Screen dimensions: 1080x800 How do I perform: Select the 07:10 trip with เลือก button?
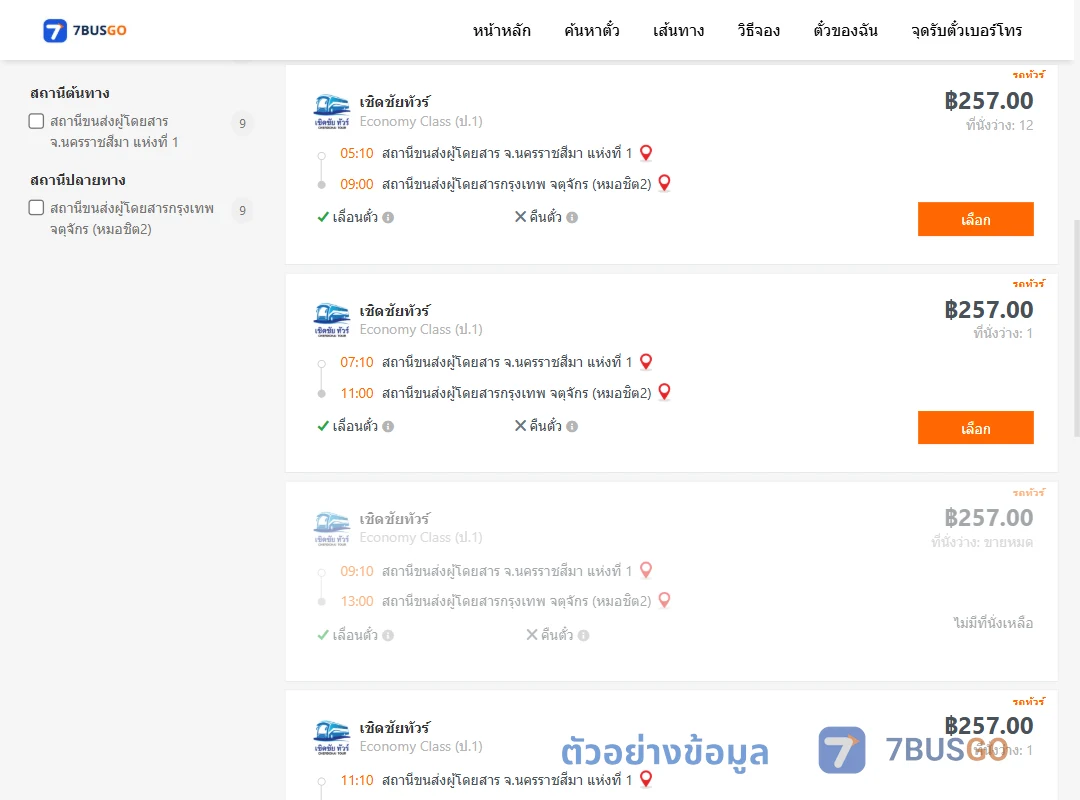[x=975, y=428]
